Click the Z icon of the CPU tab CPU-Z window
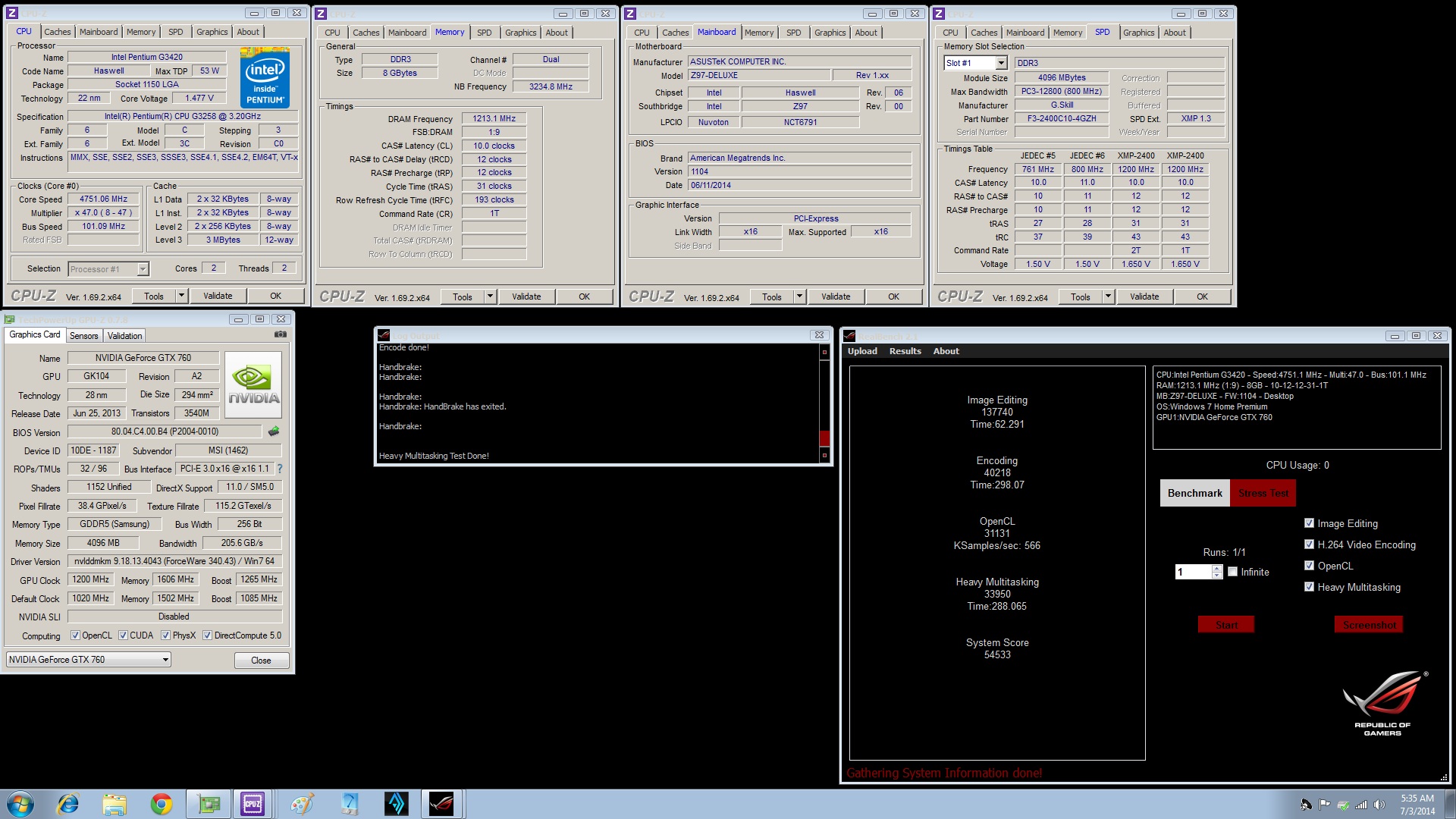Image resolution: width=1456 pixels, height=819 pixels. pos(11,13)
